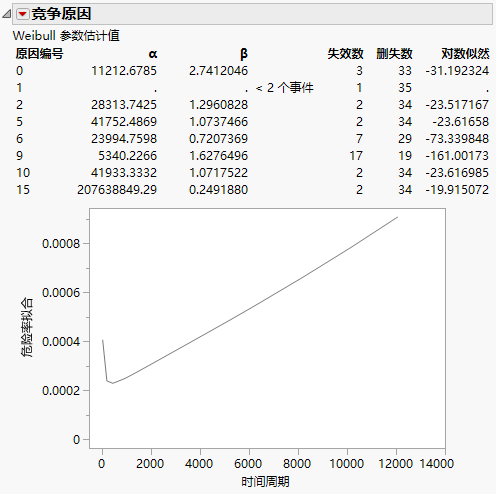Select log-likelihood value -161.00173

click(x=457, y=156)
